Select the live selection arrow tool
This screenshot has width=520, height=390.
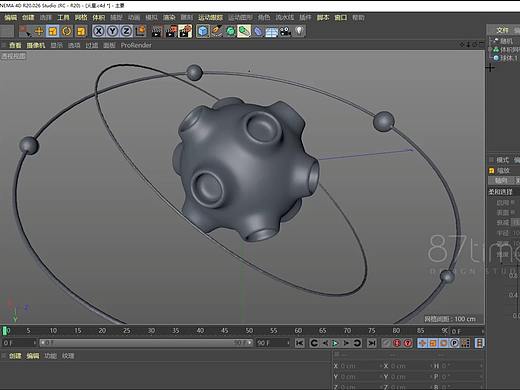(25, 31)
